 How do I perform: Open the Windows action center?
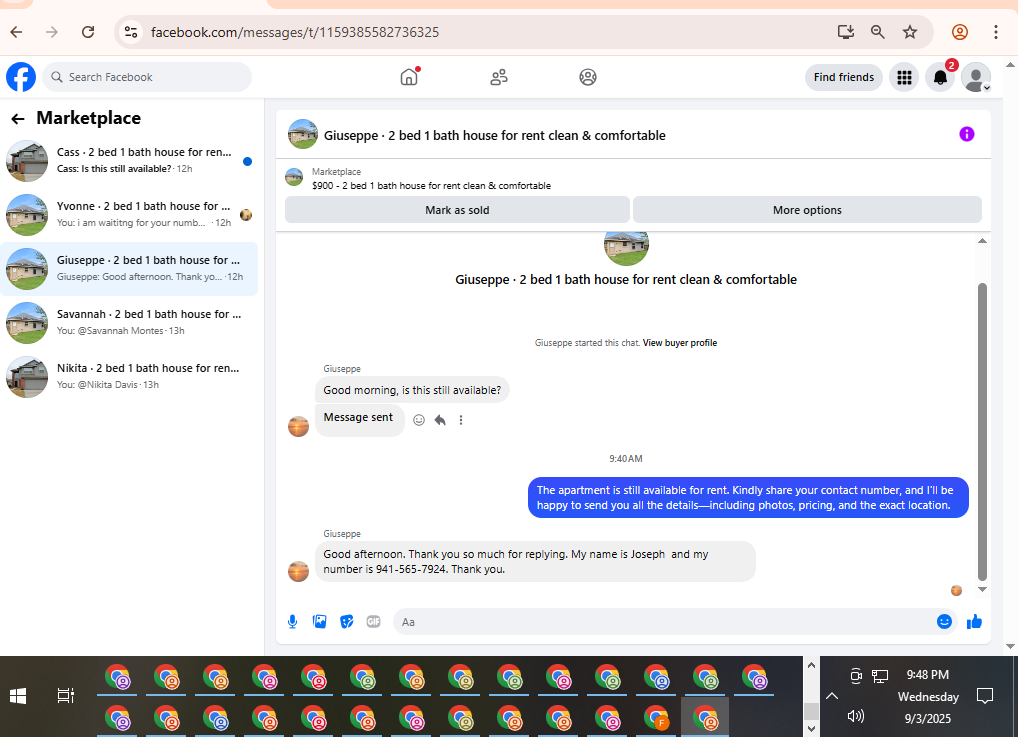coord(985,696)
